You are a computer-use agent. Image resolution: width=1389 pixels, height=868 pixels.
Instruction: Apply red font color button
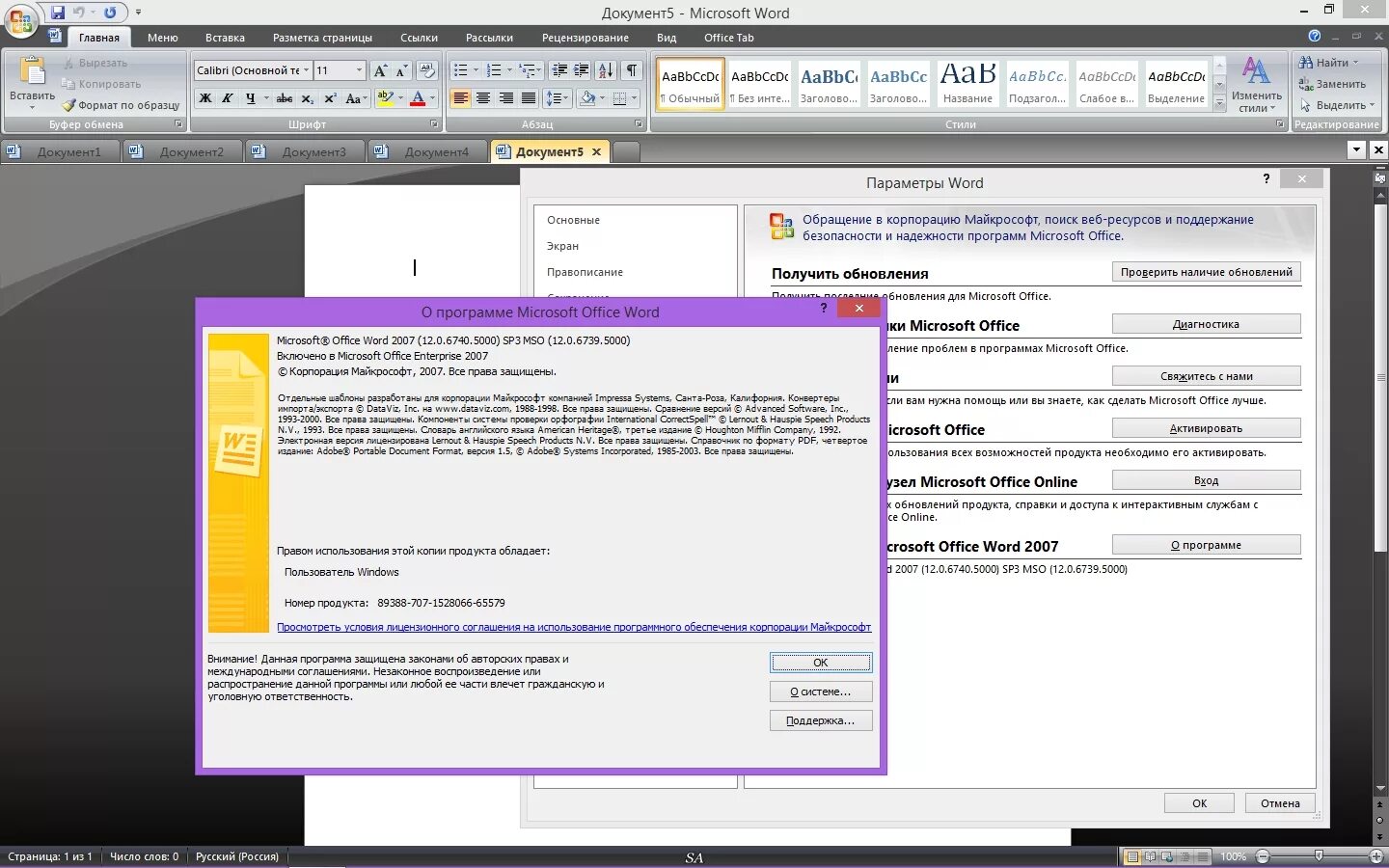coord(418,98)
